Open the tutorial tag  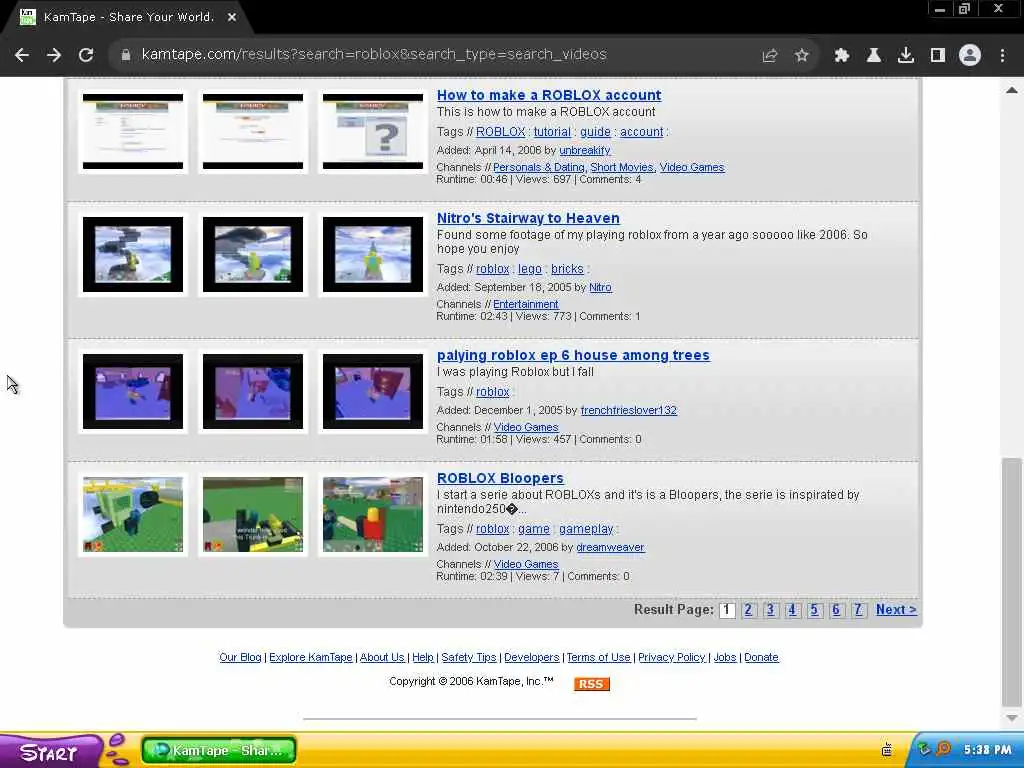pos(552,132)
